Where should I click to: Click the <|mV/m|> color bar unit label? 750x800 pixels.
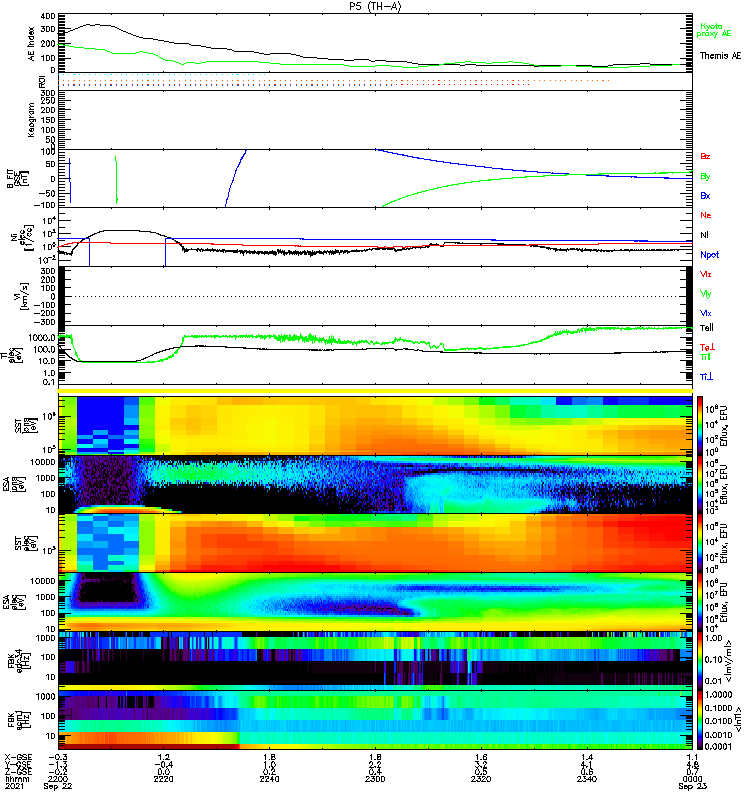tap(729, 661)
